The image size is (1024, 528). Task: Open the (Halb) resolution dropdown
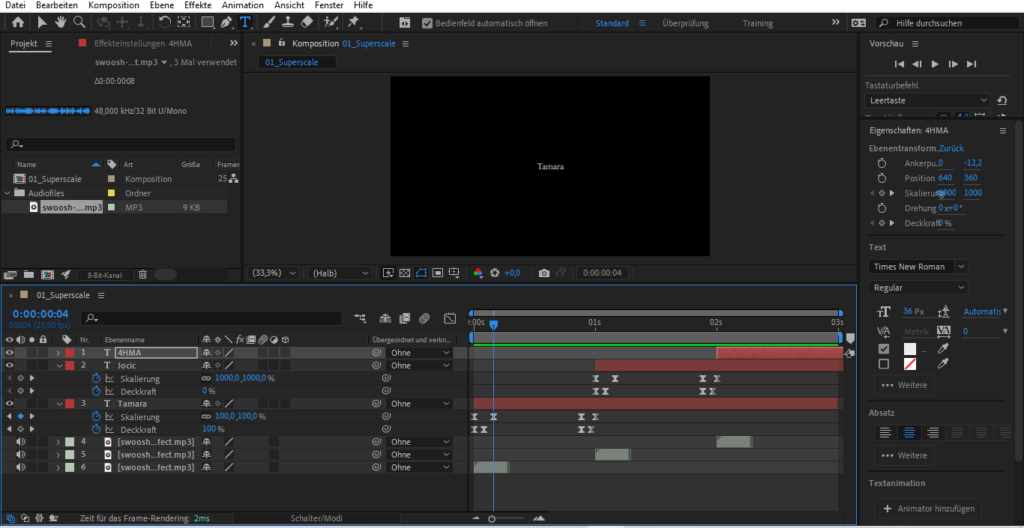[336, 272]
